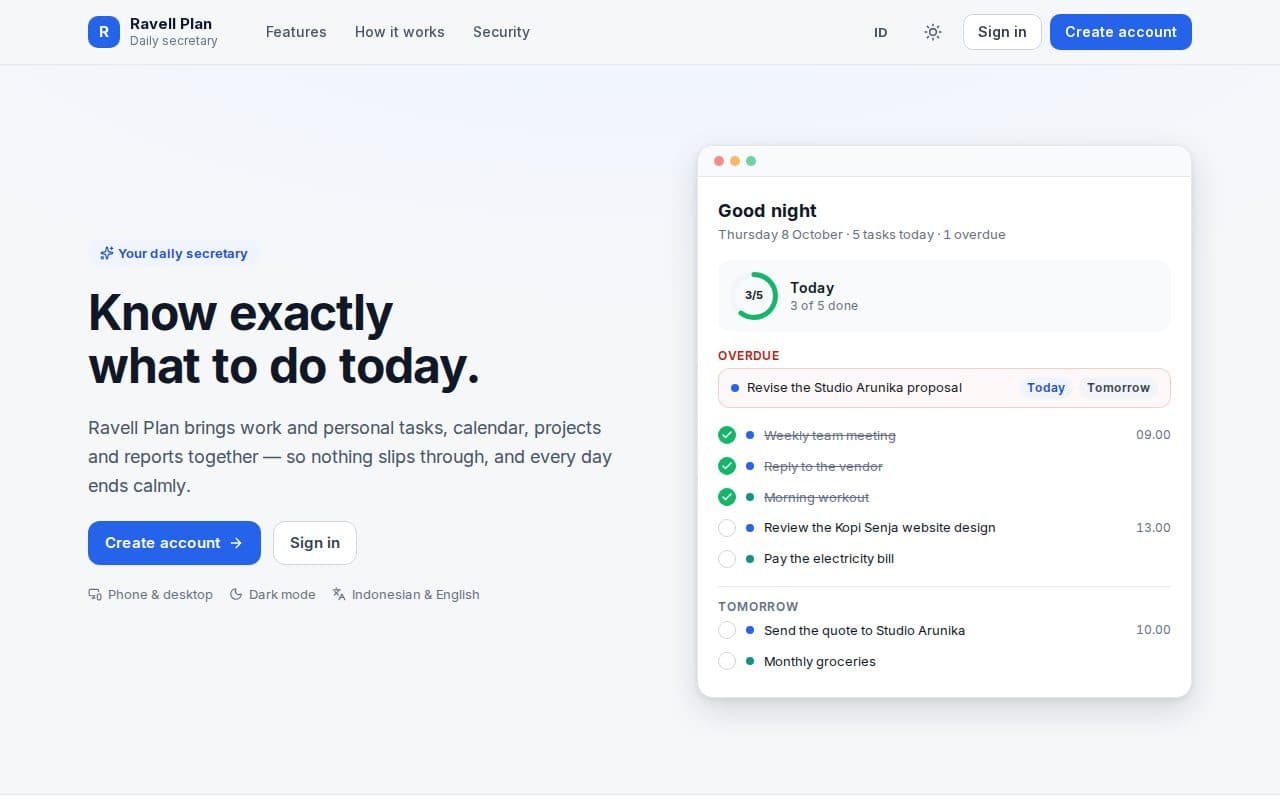Click the 3/5 circular progress ring
The width and height of the screenshot is (1280, 800).
(754, 296)
